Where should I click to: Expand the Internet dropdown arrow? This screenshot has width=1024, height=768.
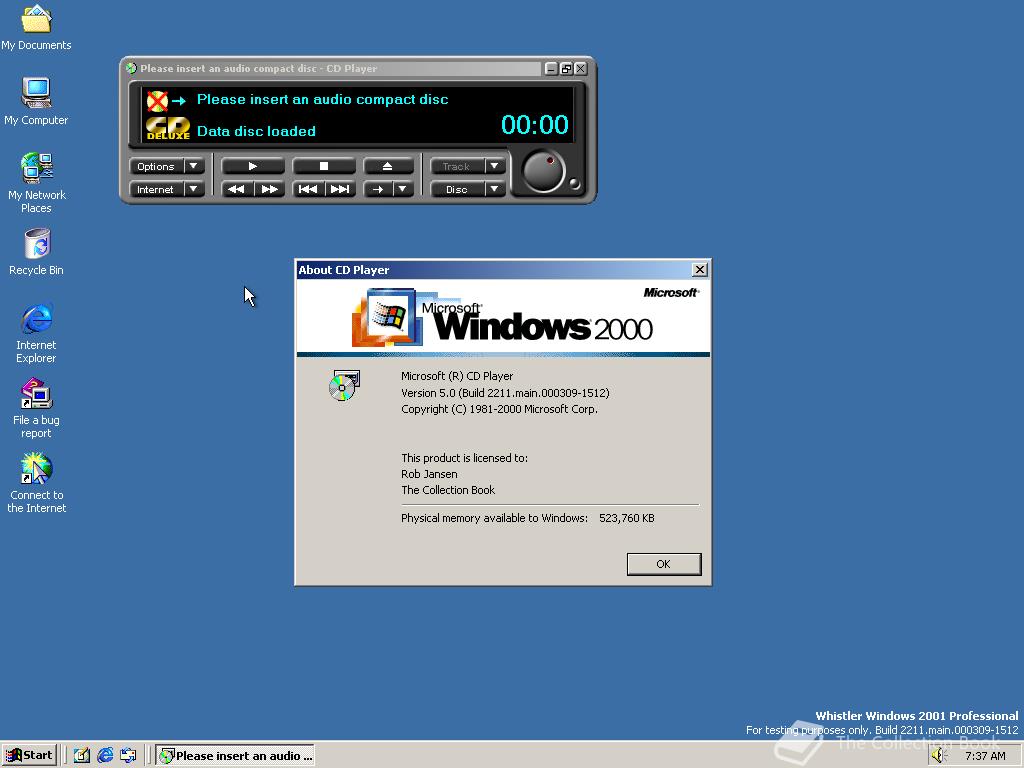coord(194,189)
